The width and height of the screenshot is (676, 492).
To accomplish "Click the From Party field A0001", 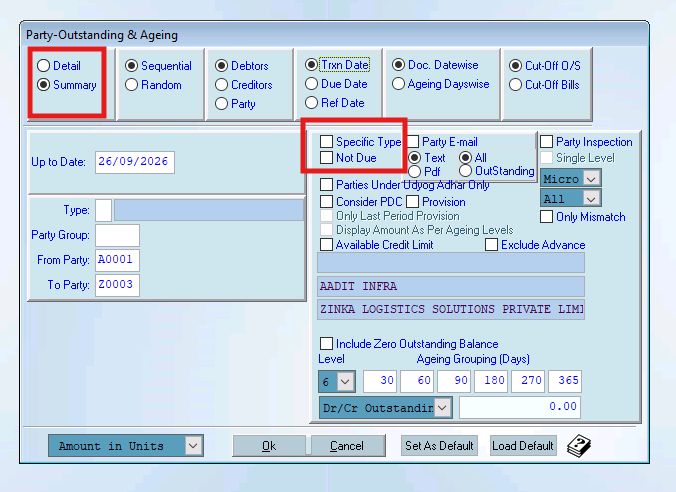I will (117, 260).
